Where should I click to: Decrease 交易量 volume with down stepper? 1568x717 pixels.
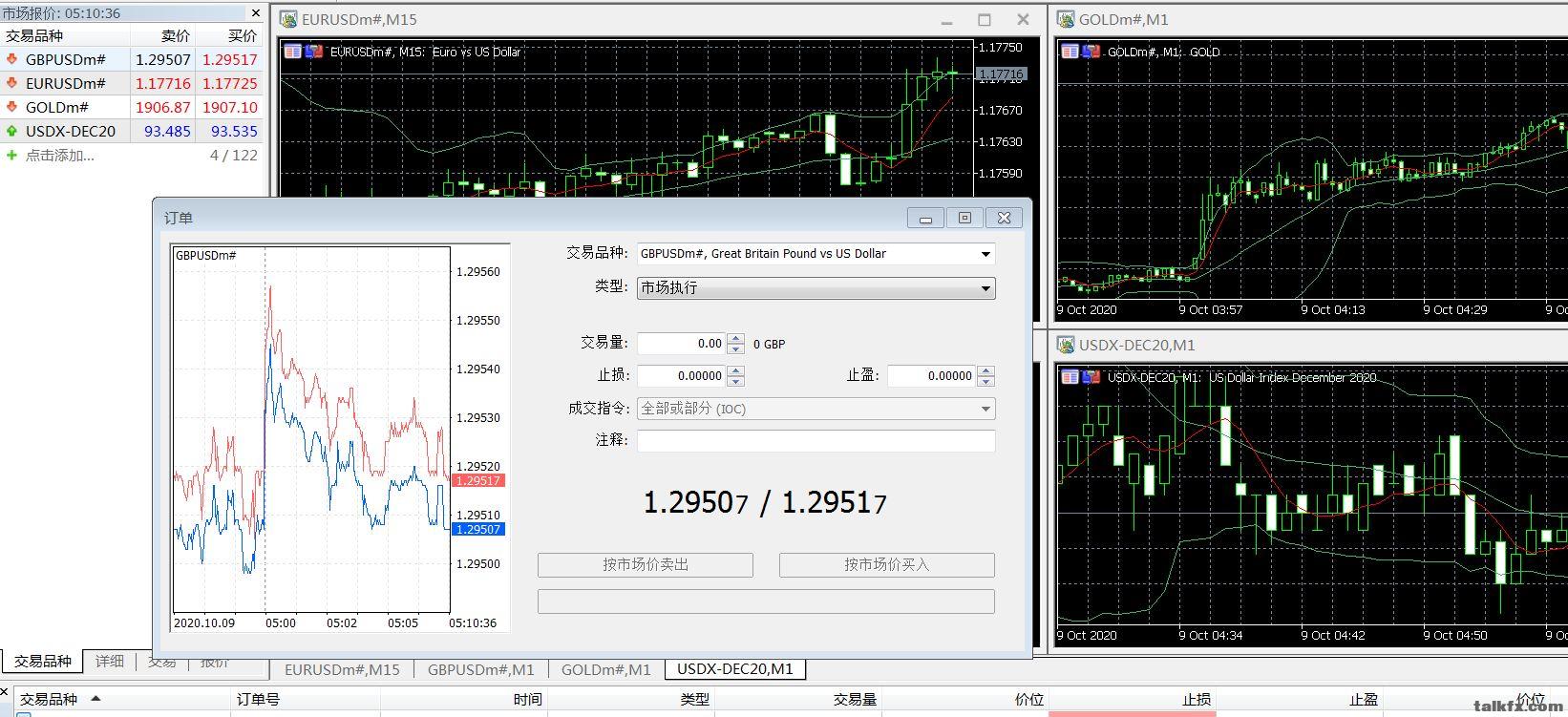coord(735,349)
